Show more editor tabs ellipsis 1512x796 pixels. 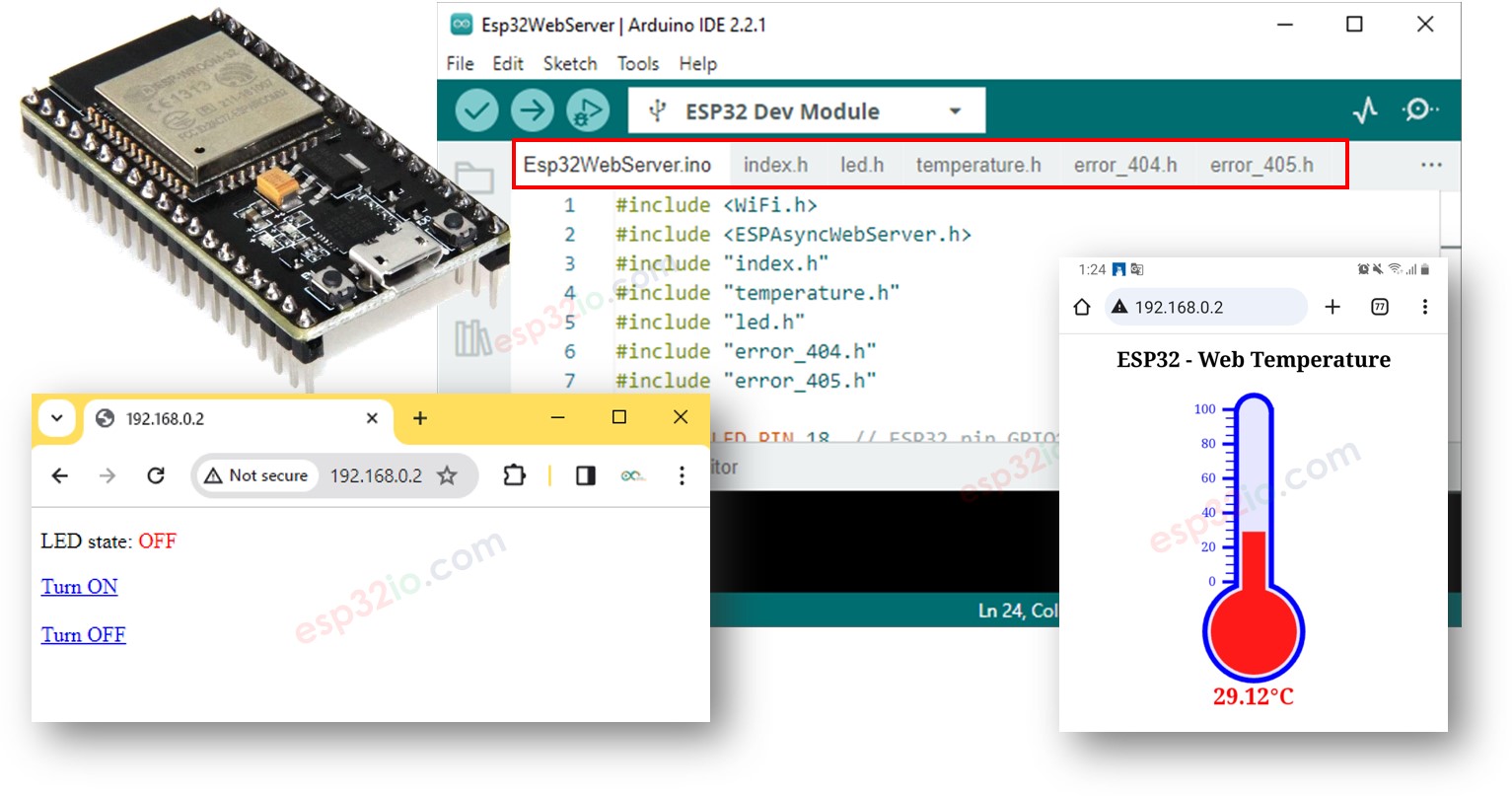pos(1431,165)
